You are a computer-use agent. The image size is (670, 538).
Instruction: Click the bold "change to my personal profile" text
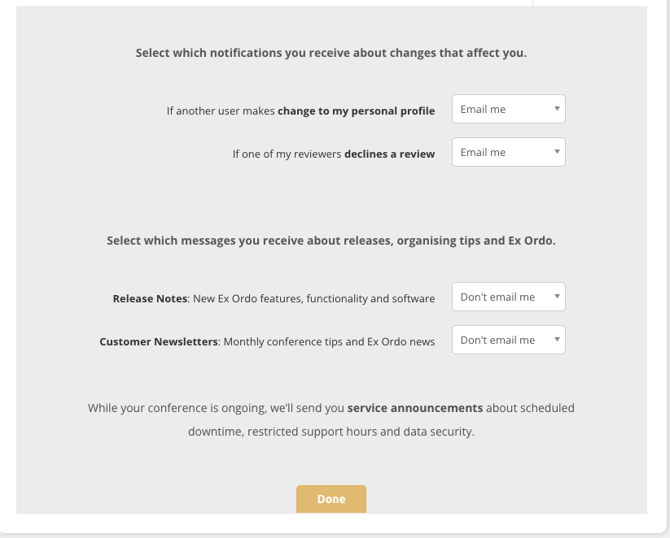pos(356,111)
